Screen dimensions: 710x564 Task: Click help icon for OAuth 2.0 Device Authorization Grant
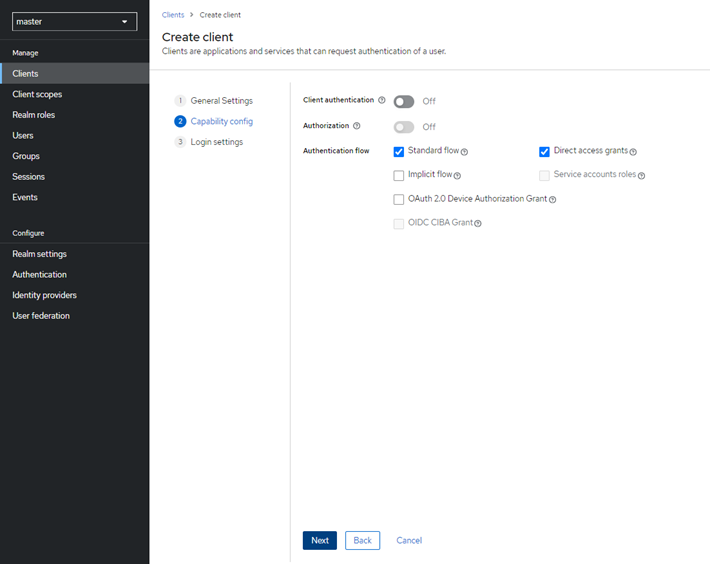coord(553,200)
